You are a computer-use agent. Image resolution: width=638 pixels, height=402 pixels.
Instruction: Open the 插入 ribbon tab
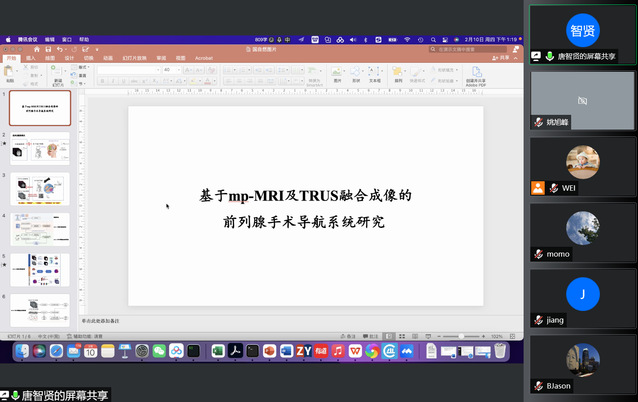click(31, 58)
